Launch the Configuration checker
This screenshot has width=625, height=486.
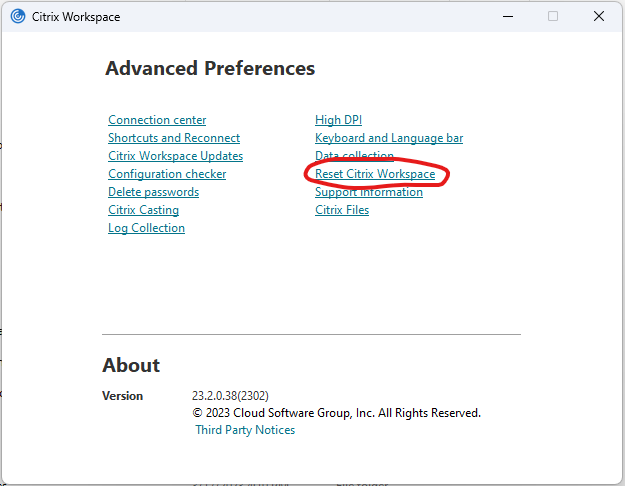(x=167, y=174)
